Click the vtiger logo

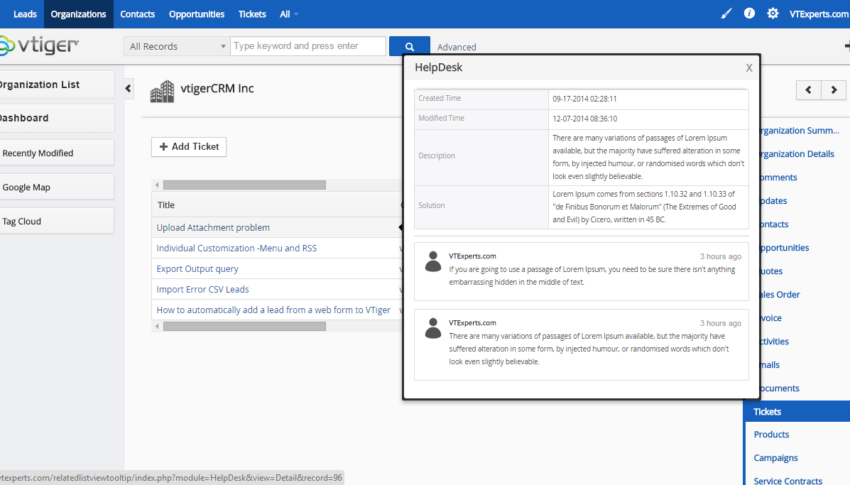pos(39,46)
